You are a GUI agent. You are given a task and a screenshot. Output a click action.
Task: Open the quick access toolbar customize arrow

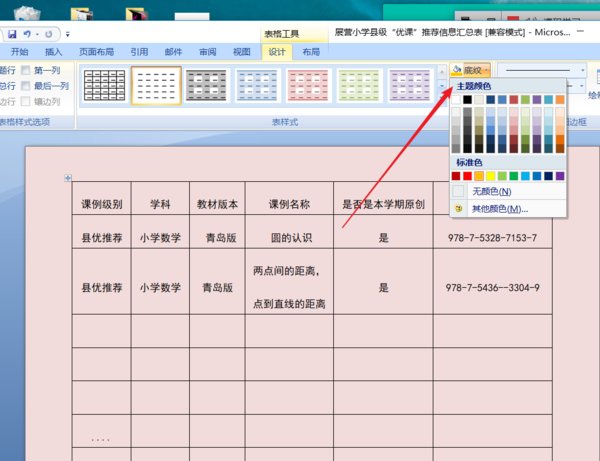pyautogui.click(x=67, y=34)
